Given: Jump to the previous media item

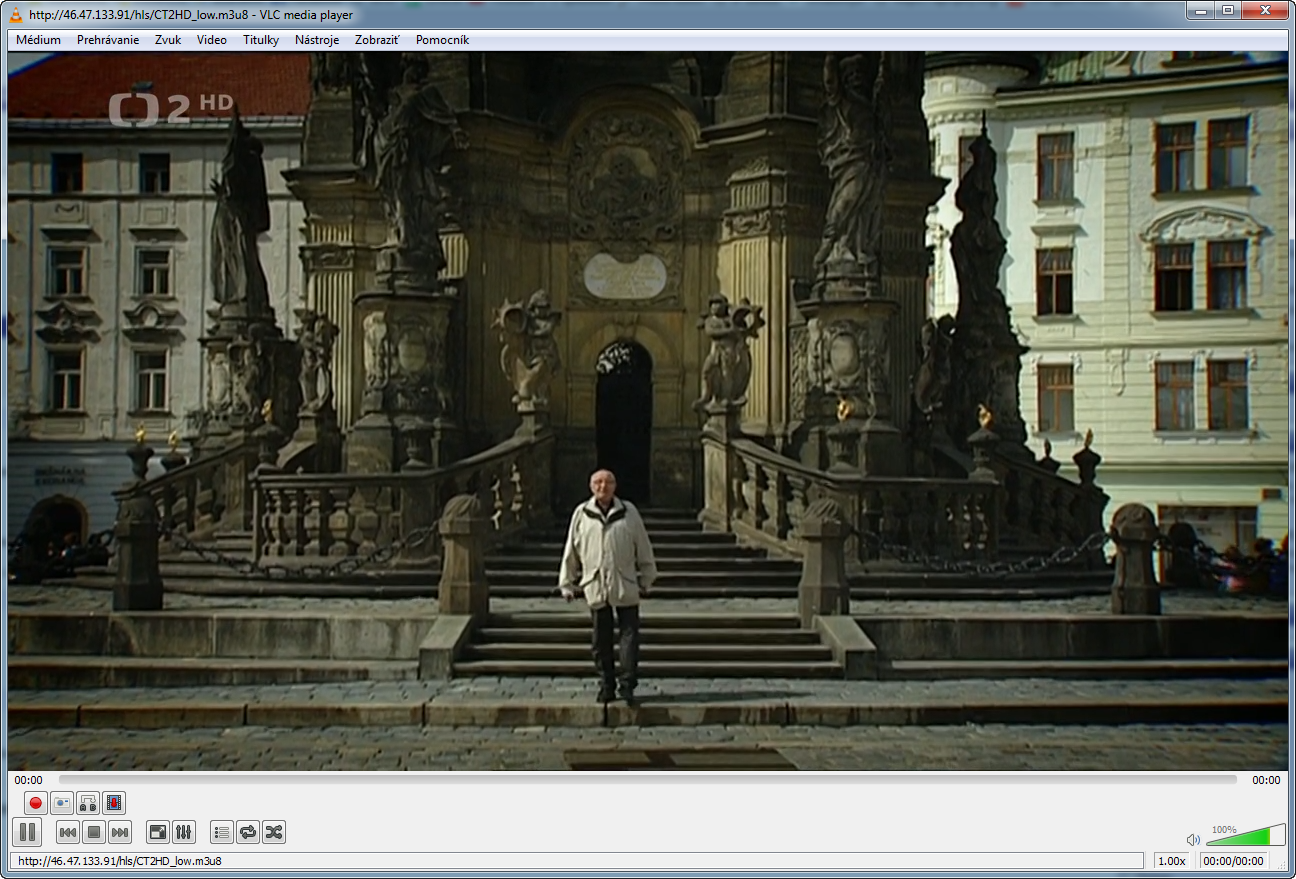Looking at the screenshot, I should click(x=68, y=832).
